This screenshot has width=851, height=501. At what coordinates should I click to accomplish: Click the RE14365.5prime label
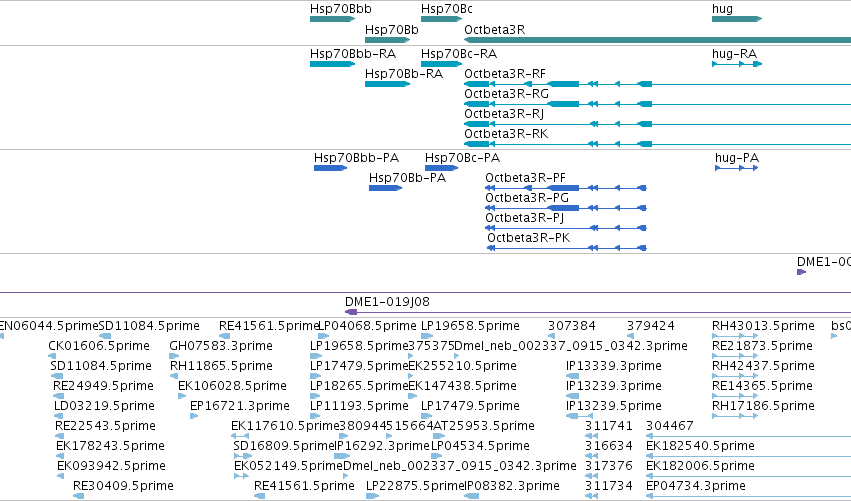click(763, 386)
